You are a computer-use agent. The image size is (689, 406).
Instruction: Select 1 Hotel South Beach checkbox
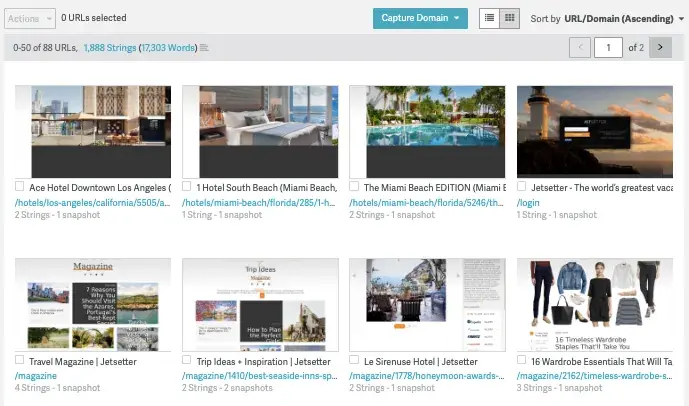(186, 186)
